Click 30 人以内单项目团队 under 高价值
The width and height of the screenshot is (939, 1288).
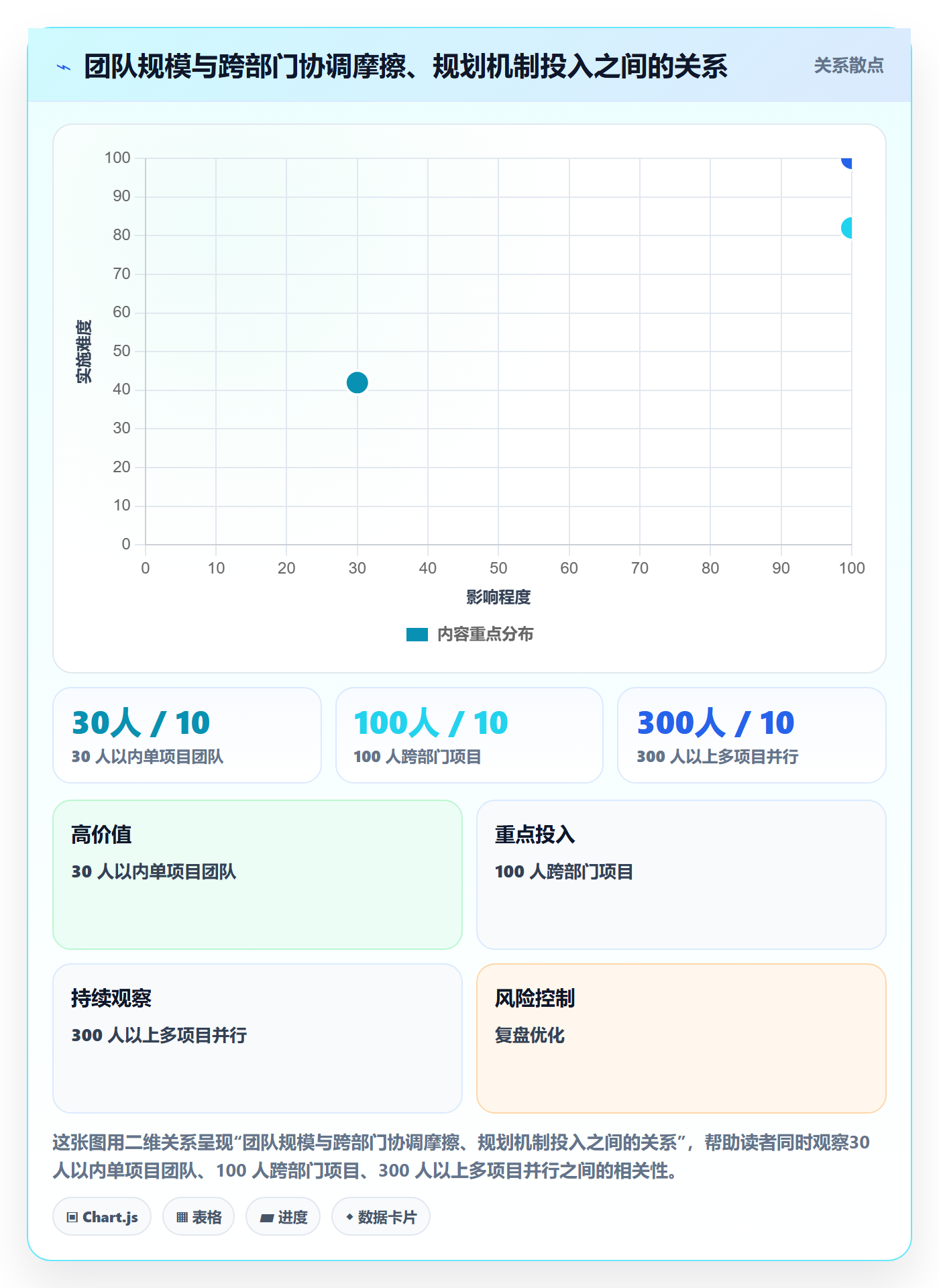[x=154, y=872]
